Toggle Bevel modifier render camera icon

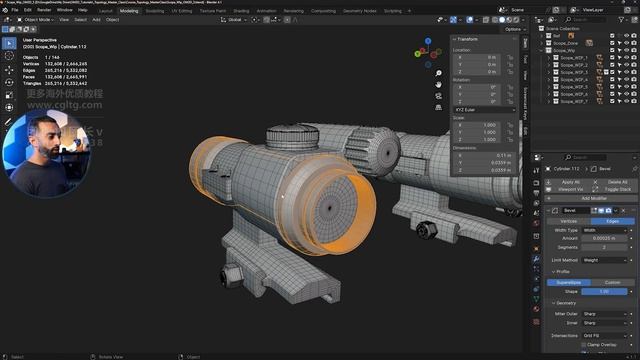click(609, 211)
